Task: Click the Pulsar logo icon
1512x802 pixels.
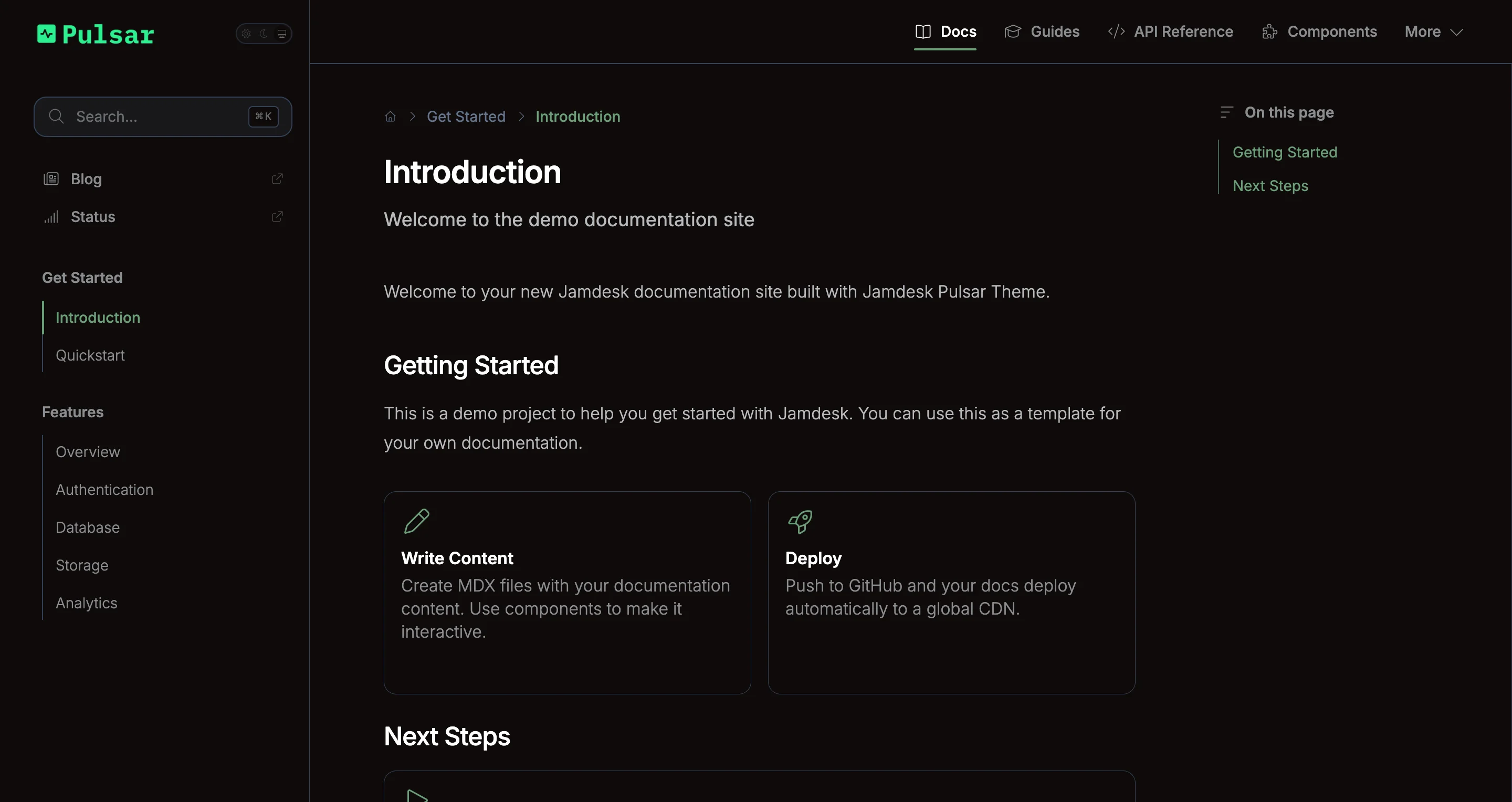Action: 46,34
